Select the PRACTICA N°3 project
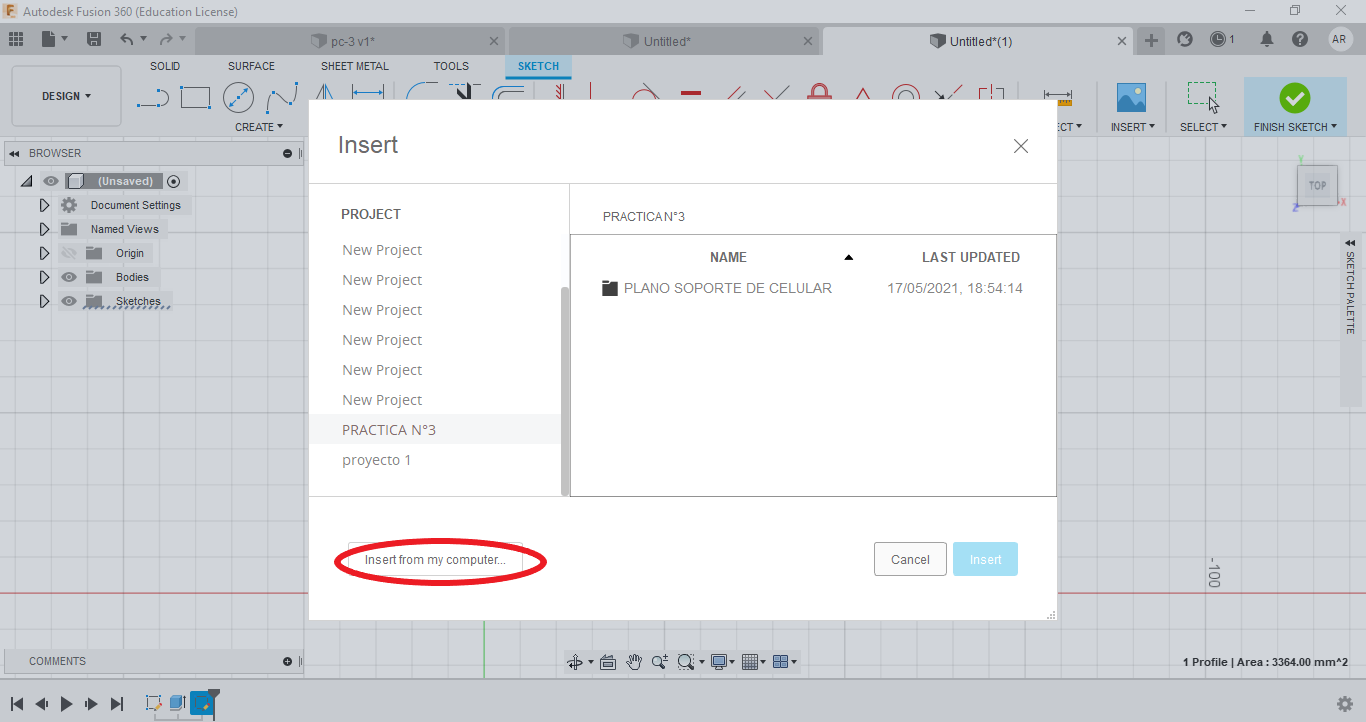 (x=435, y=430)
